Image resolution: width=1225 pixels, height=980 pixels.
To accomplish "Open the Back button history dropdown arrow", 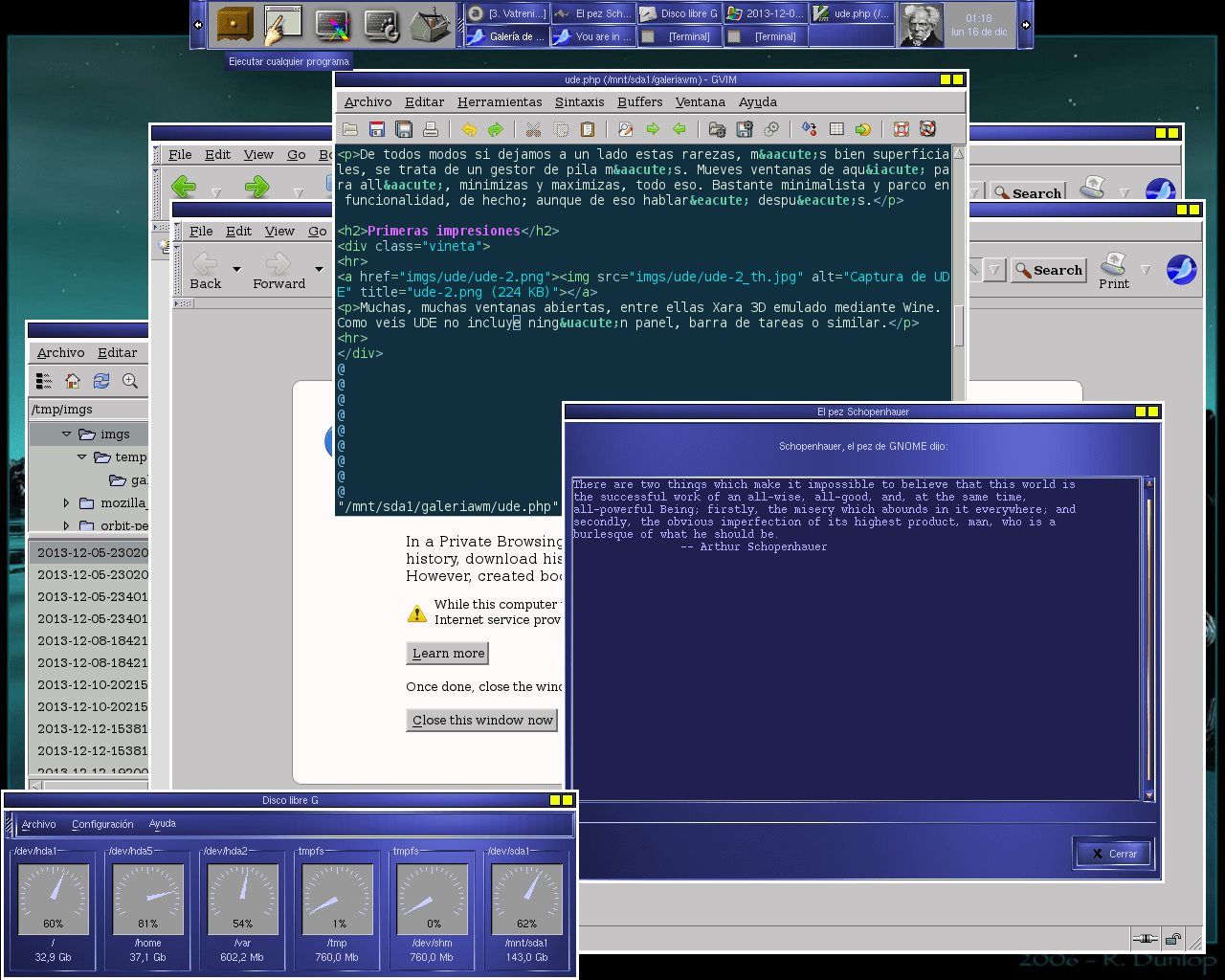I will coord(236,269).
